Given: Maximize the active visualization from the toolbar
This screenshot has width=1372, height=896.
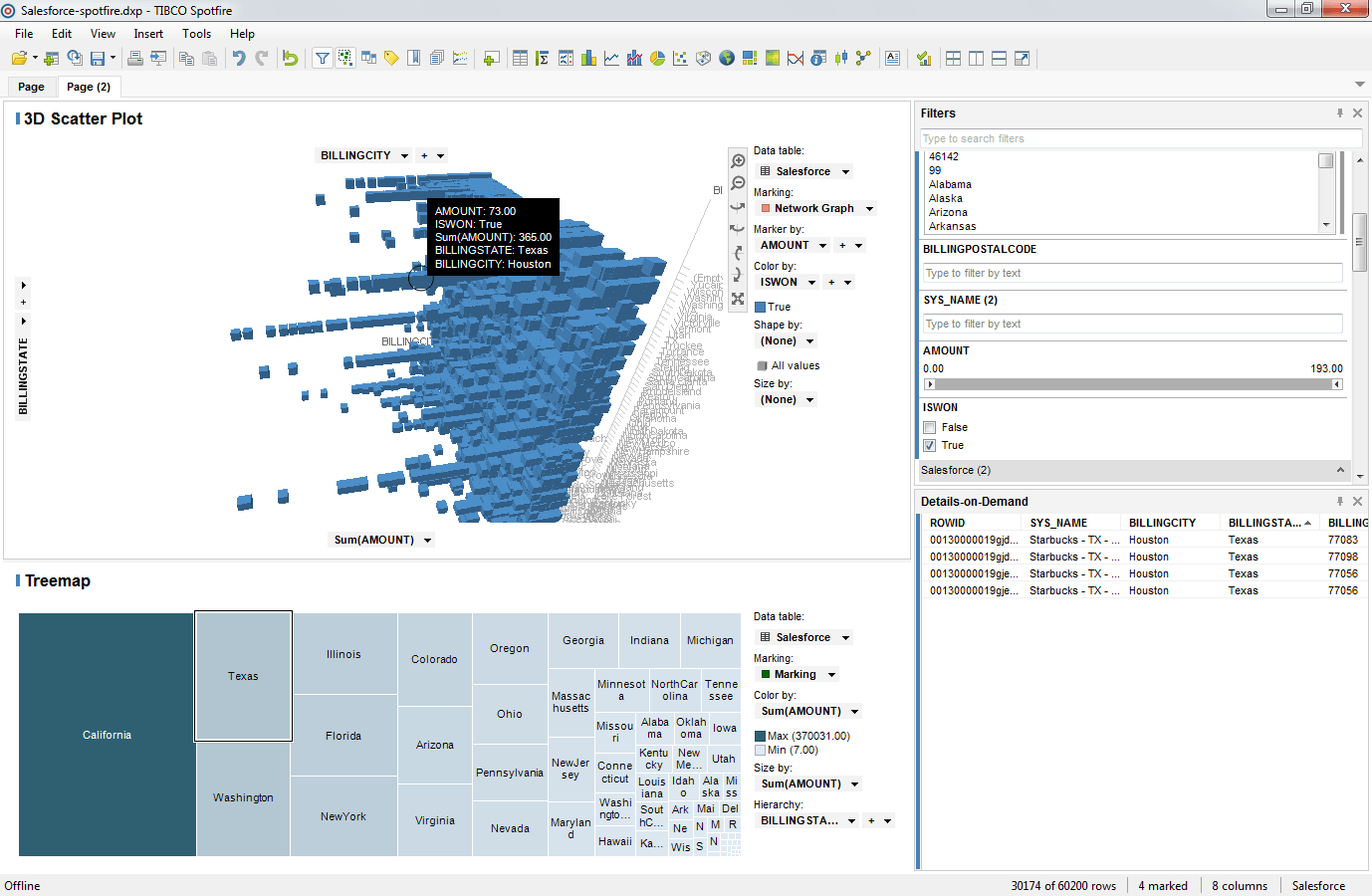Looking at the screenshot, I should (x=1022, y=59).
